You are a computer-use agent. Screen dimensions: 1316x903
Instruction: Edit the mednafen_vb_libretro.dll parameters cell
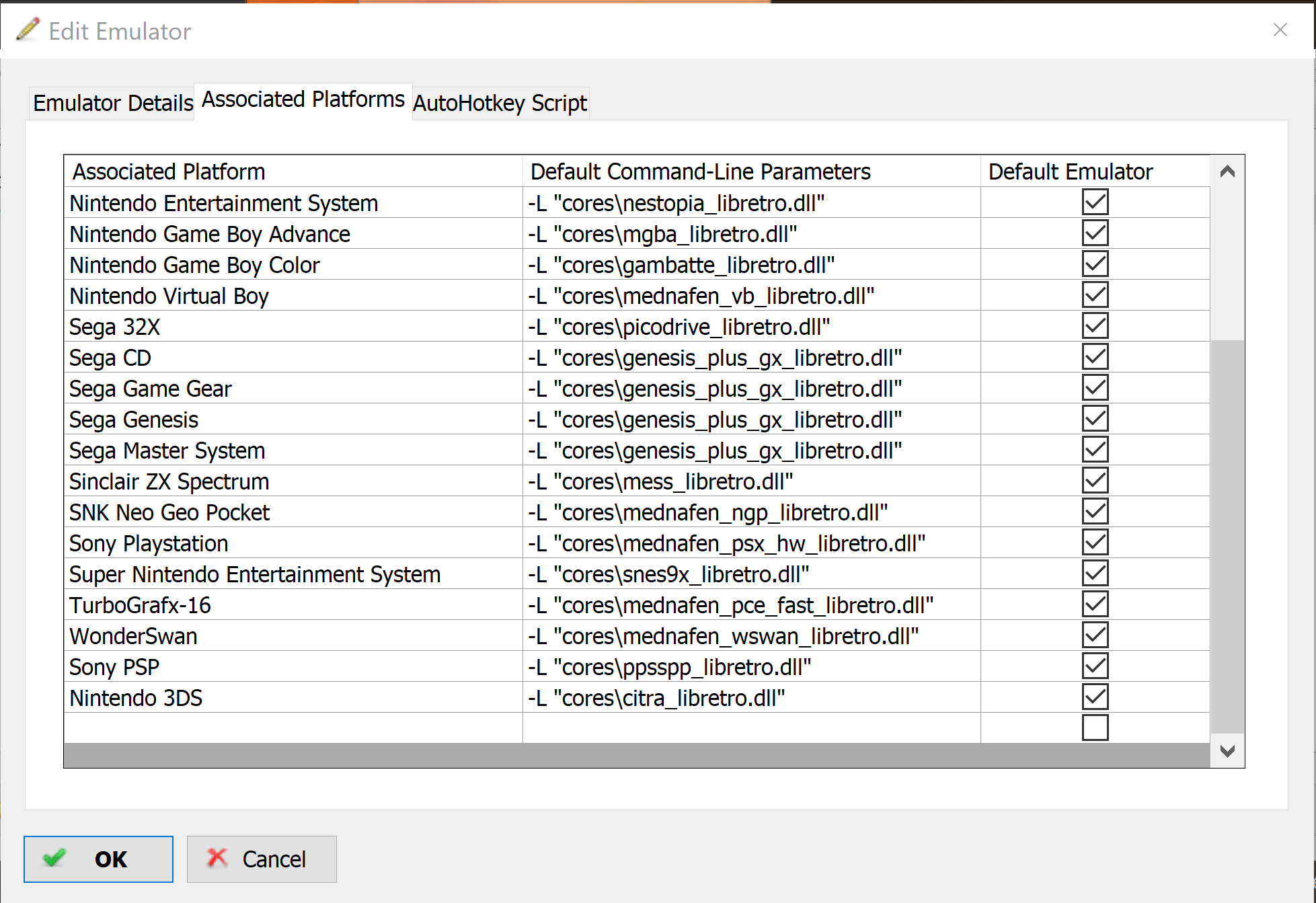click(752, 295)
